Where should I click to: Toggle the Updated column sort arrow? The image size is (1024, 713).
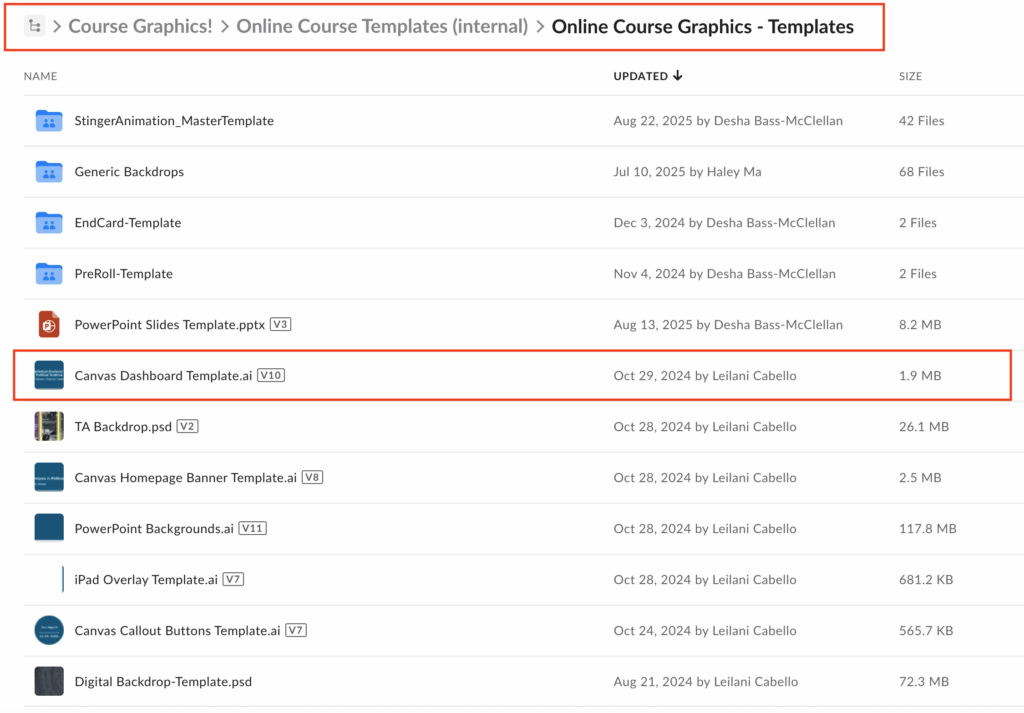(x=678, y=76)
